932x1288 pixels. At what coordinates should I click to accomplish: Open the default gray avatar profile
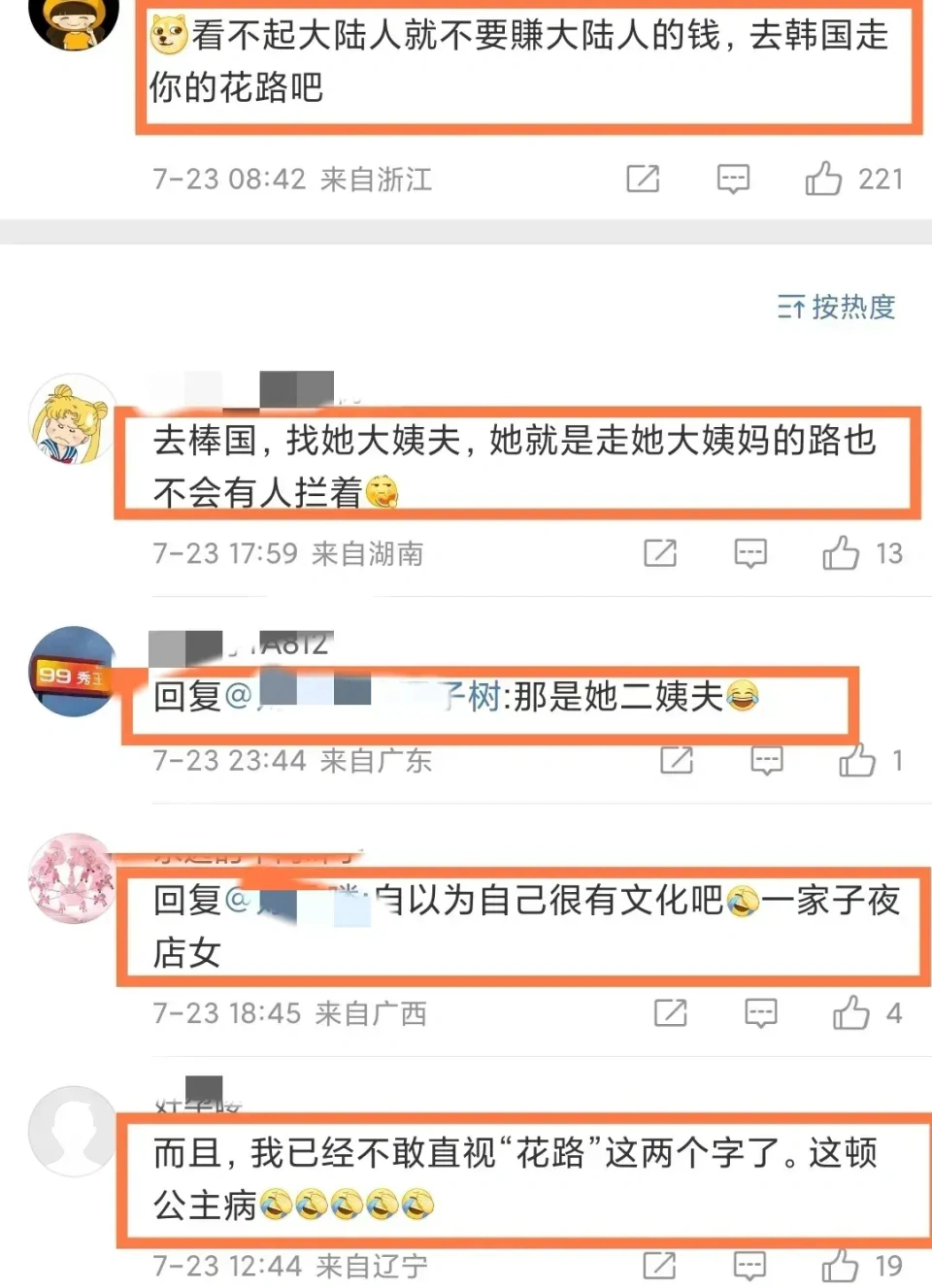click(73, 1132)
